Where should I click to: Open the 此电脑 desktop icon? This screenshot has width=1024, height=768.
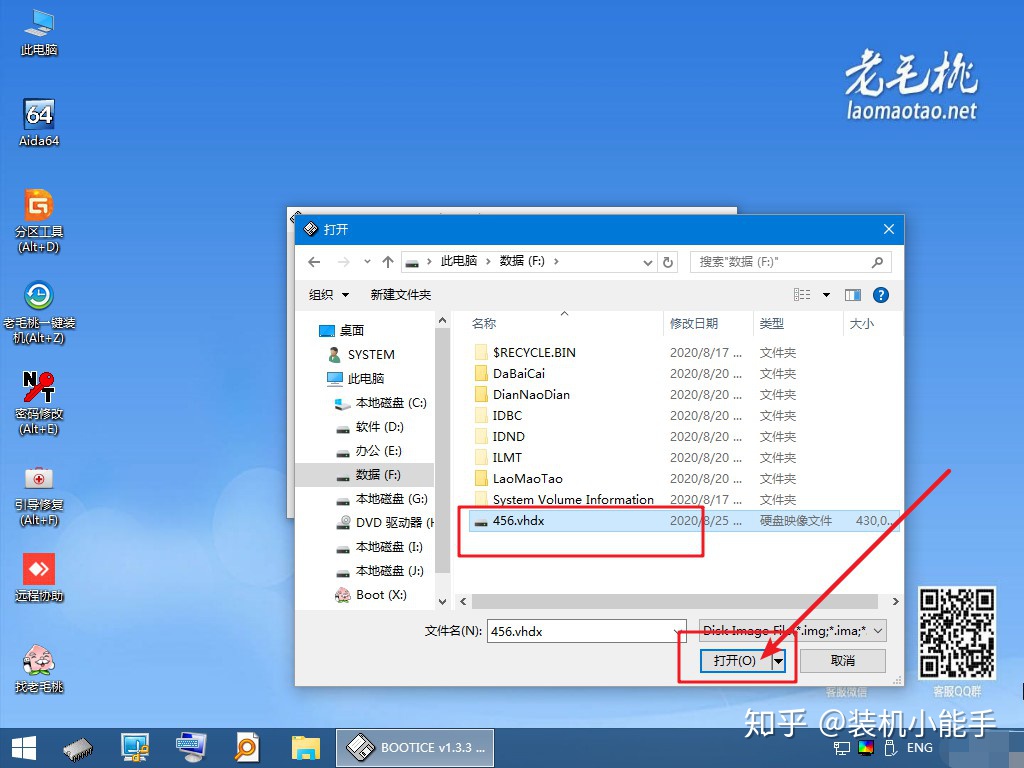tap(39, 31)
